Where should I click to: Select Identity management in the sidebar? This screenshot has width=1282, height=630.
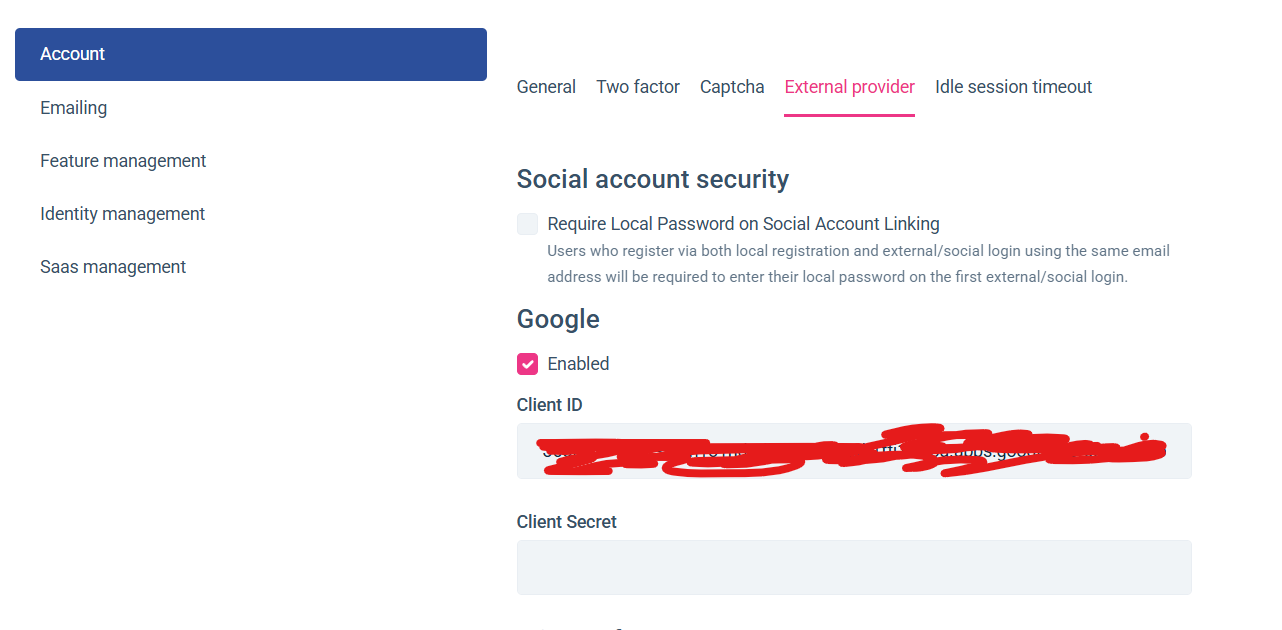(x=122, y=214)
